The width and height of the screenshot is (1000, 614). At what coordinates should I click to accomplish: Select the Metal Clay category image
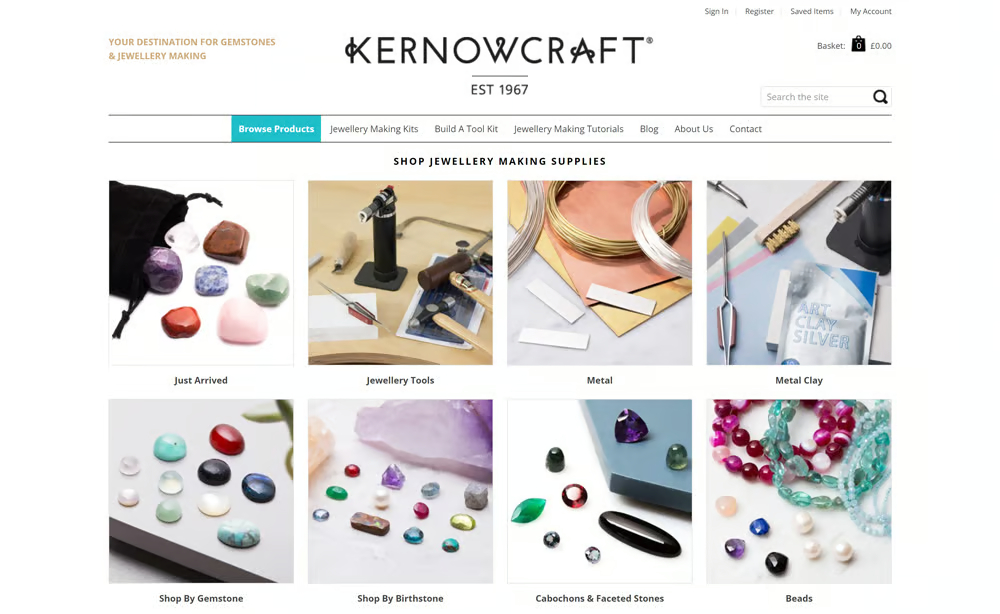[799, 273]
